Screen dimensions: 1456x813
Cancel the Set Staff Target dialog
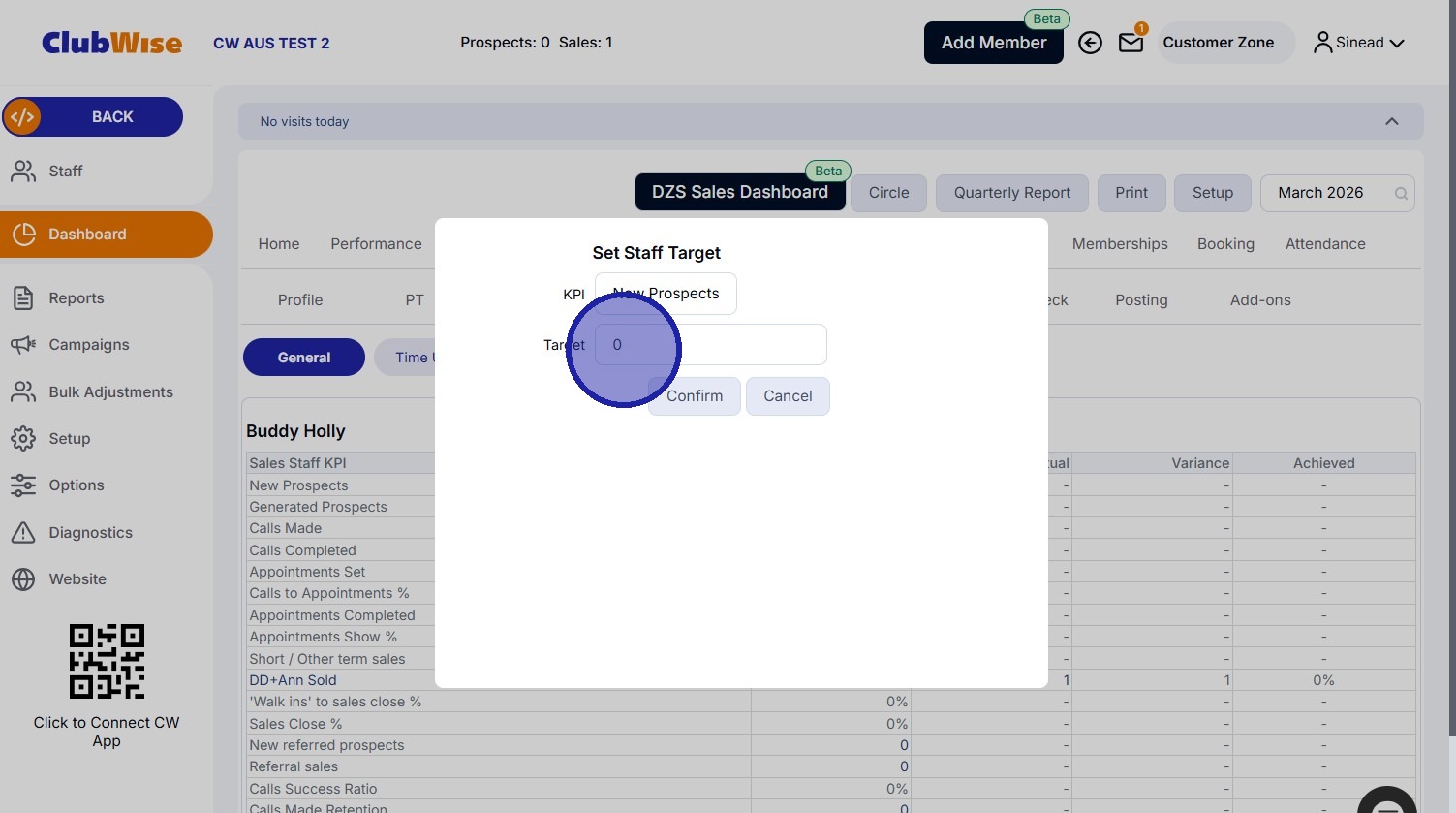click(x=788, y=396)
